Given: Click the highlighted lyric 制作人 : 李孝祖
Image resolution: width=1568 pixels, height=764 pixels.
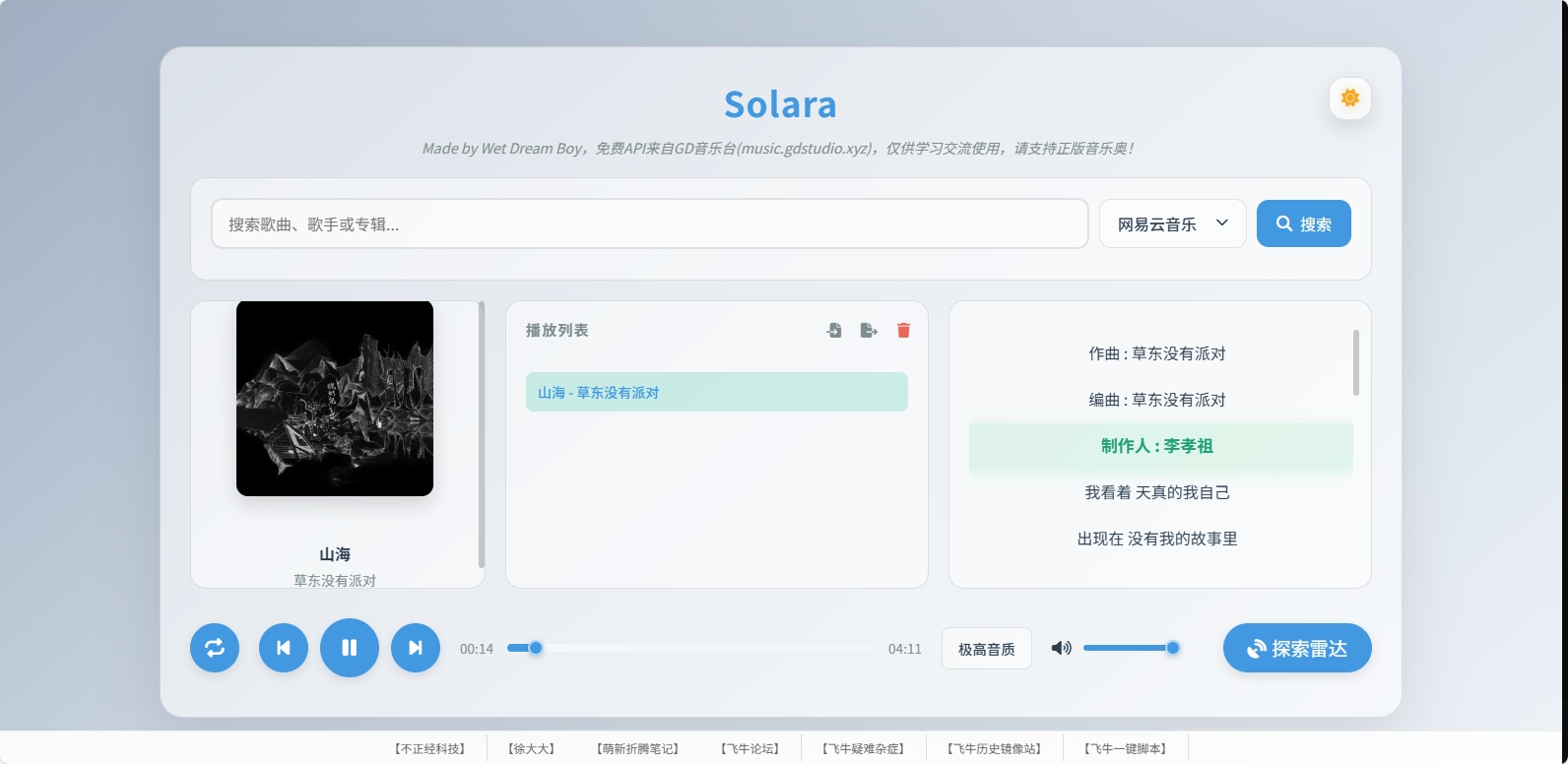Looking at the screenshot, I should [1157, 446].
